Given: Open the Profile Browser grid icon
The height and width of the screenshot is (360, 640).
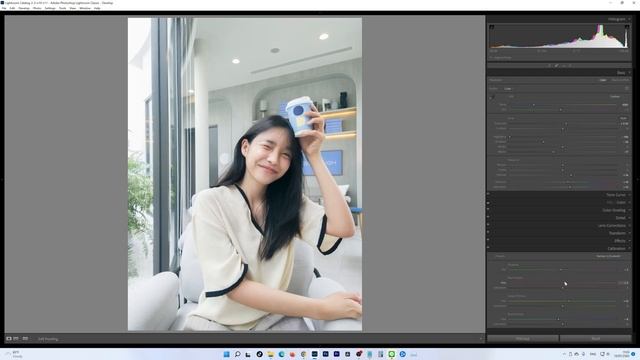Looking at the screenshot, I should click(627, 88).
